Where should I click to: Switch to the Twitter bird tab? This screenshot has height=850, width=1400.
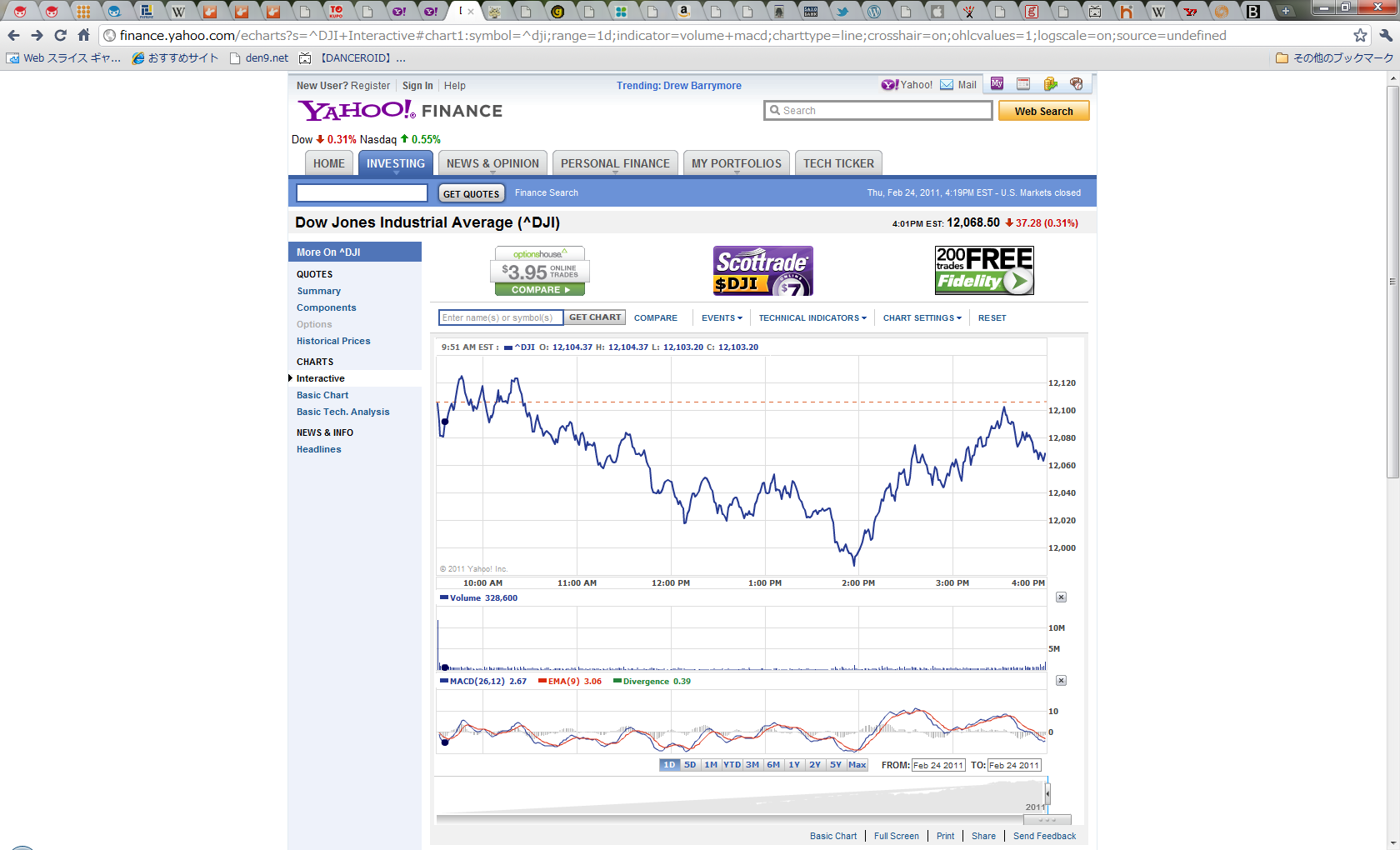pyautogui.click(x=842, y=12)
